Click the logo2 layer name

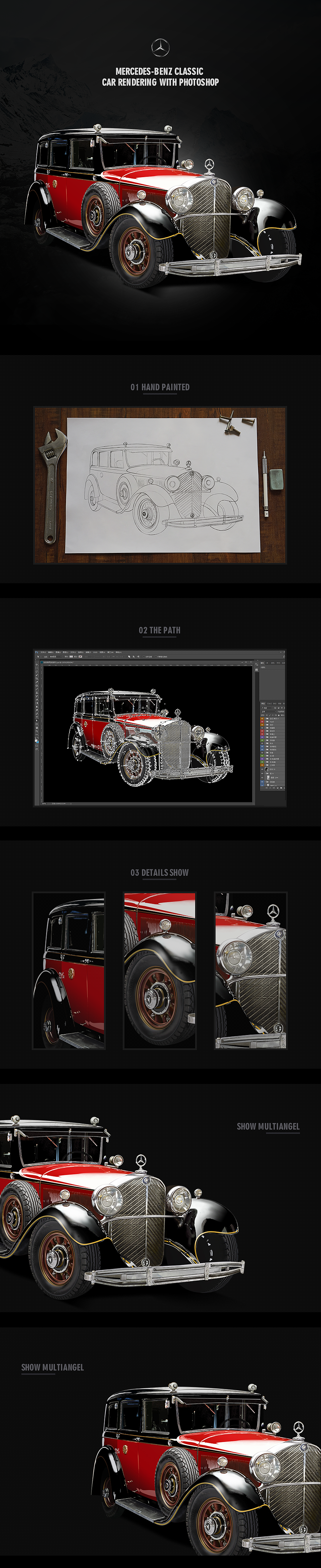coord(272,722)
